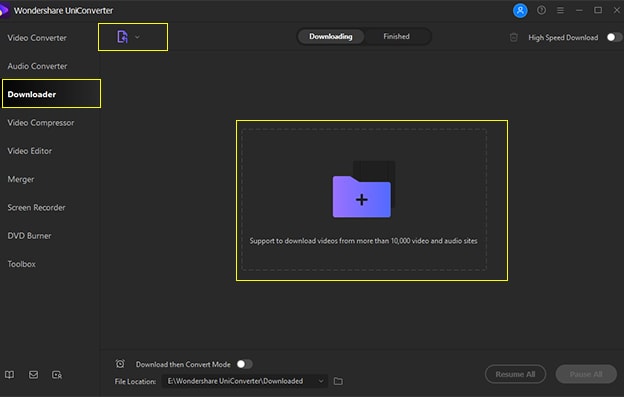Click the scheduler alarm clock icon
Screen dimensions: 624x397
coord(120,364)
